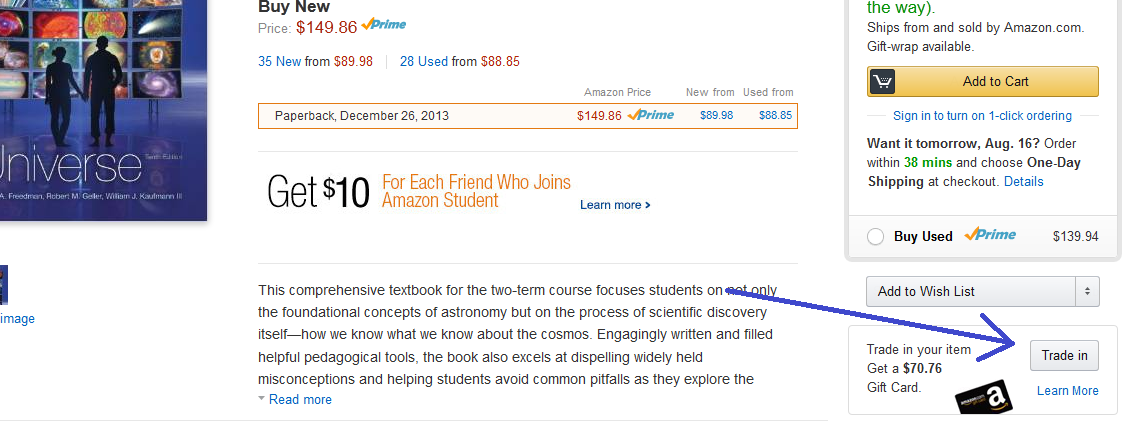Image resolution: width=1123 pixels, height=427 pixels.
Task: Click the Prime logo next to Buy Used
Action: point(990,236)
